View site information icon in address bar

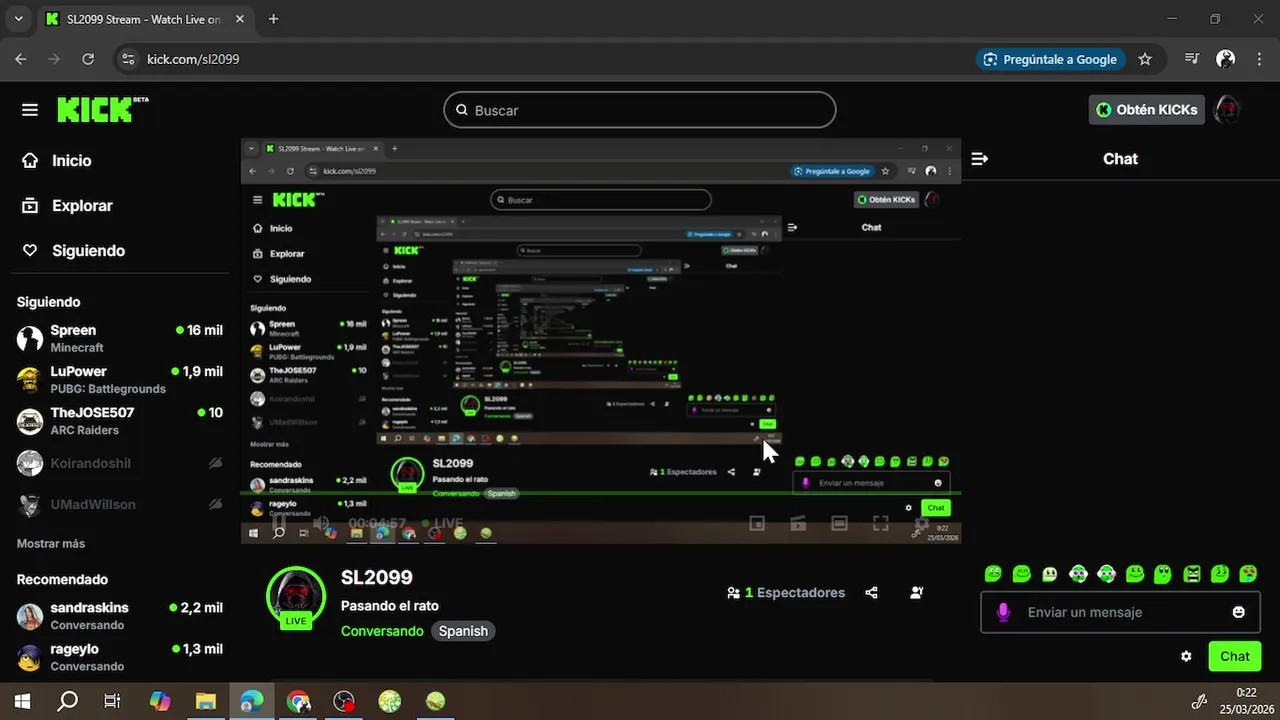point(128,59)
